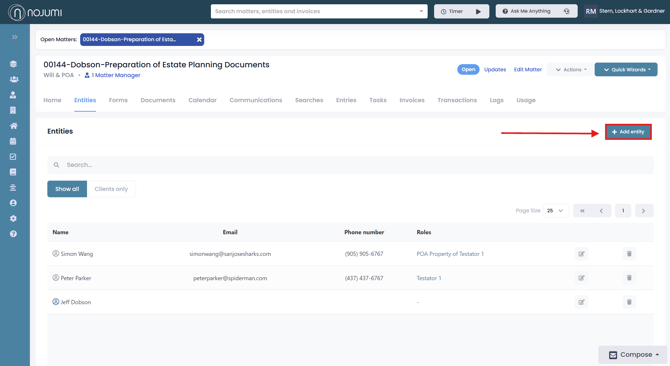Image resolution: width=670 pixels, height=366 pixels.
Task: Open the settings gear sidebar icon
Action: click(13, 218)
